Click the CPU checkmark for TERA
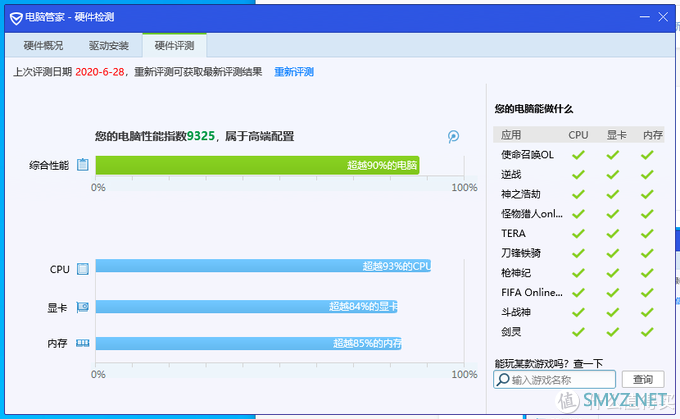 click(x=578, y=233)
